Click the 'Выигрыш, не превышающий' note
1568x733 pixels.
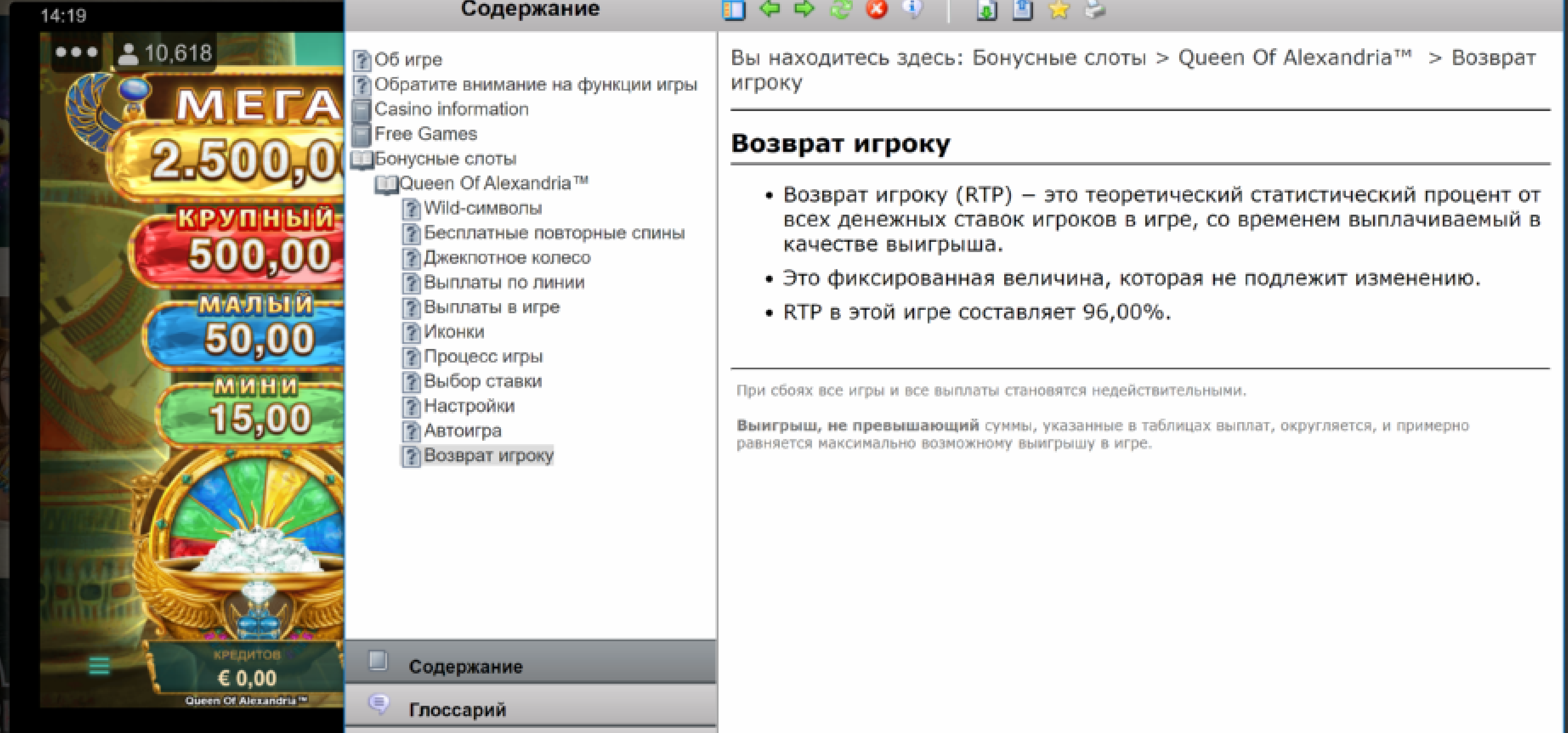click(x=1103, y=434)
